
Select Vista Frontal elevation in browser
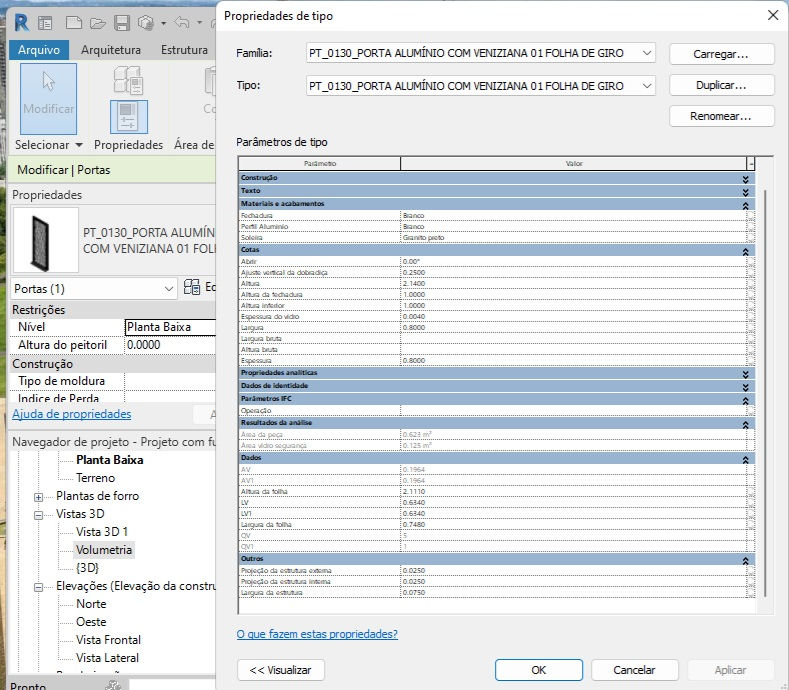108,640
